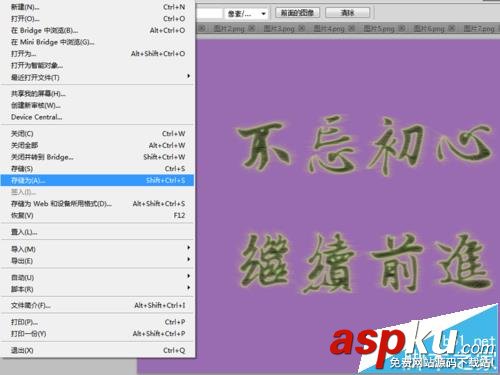
Task: Expand the 导出(E) submenu
Action: tap(97, 260)
